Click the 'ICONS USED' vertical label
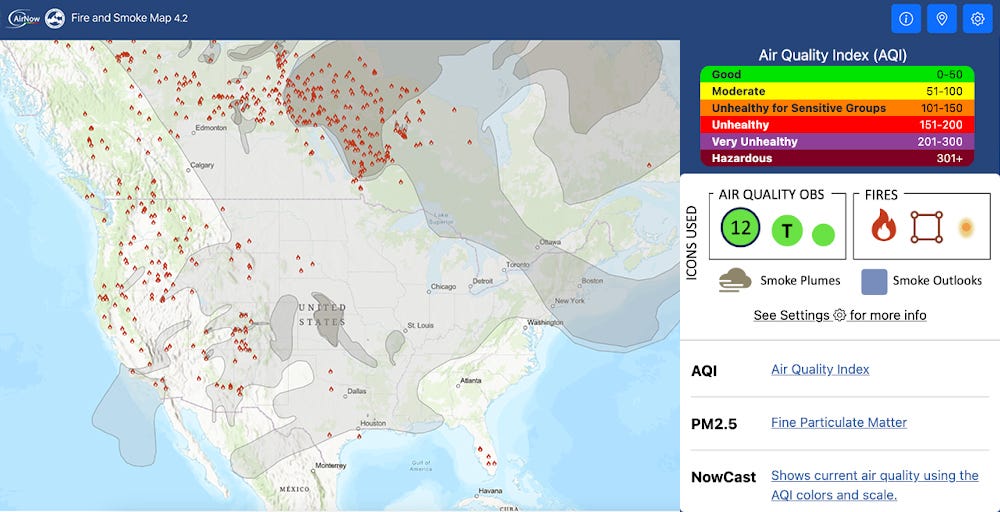 click(692, 242)
